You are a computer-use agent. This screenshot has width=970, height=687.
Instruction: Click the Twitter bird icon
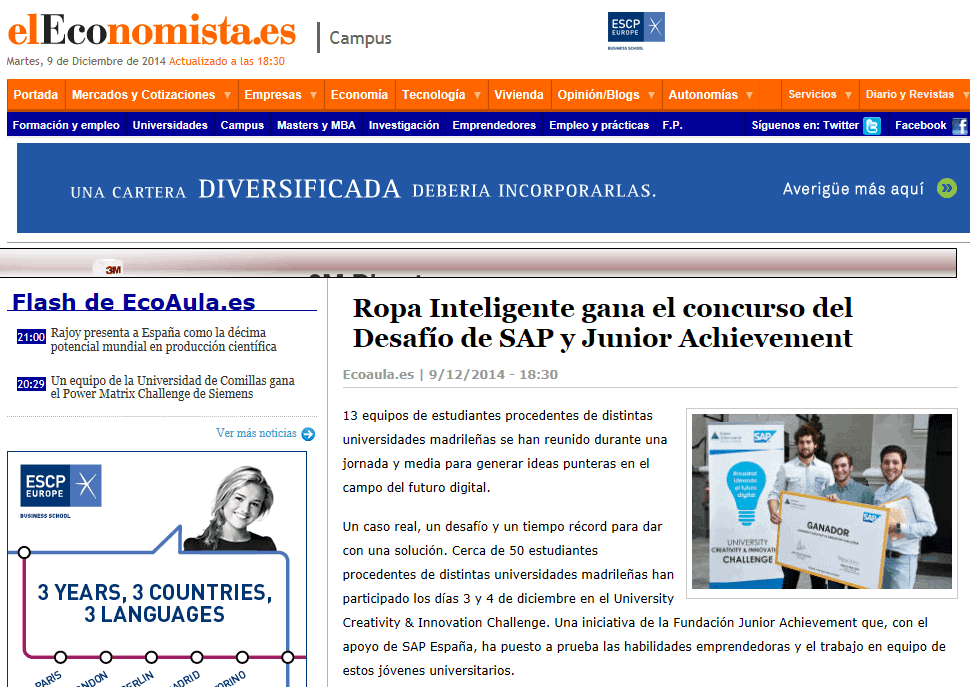pyautogui.click(x=872, y=126)
